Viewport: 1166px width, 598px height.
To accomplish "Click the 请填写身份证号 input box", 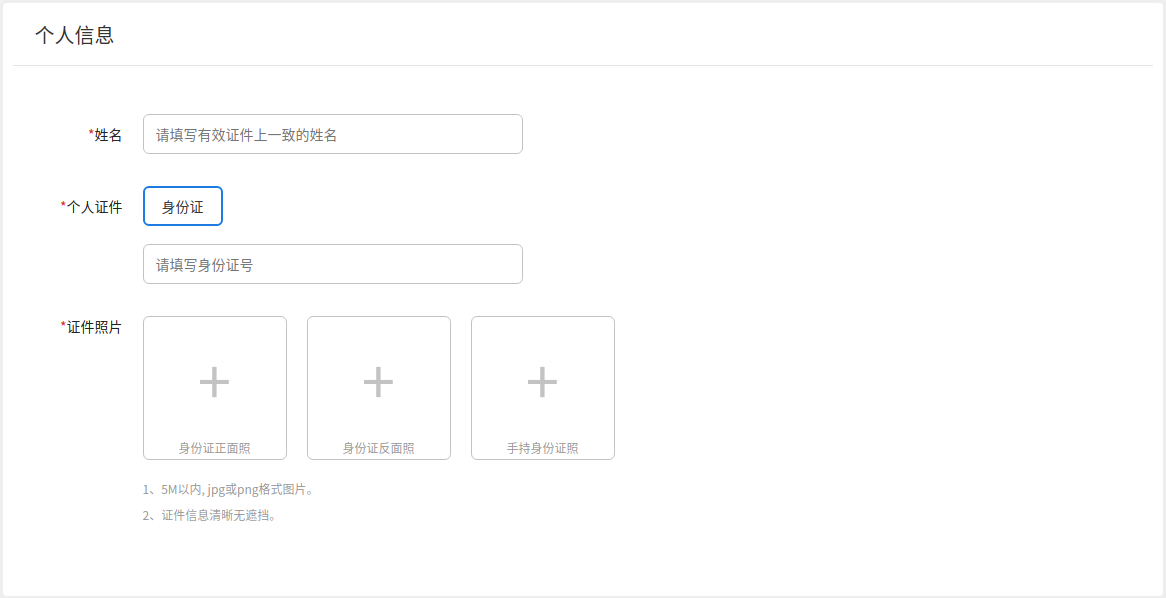I will tap(332, 264).
